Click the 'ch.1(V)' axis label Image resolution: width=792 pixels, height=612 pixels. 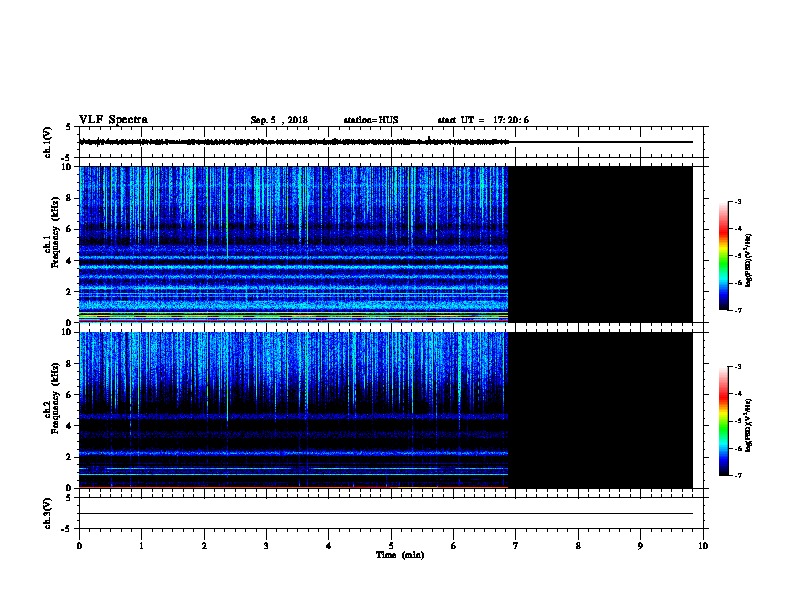pos(47,142)
